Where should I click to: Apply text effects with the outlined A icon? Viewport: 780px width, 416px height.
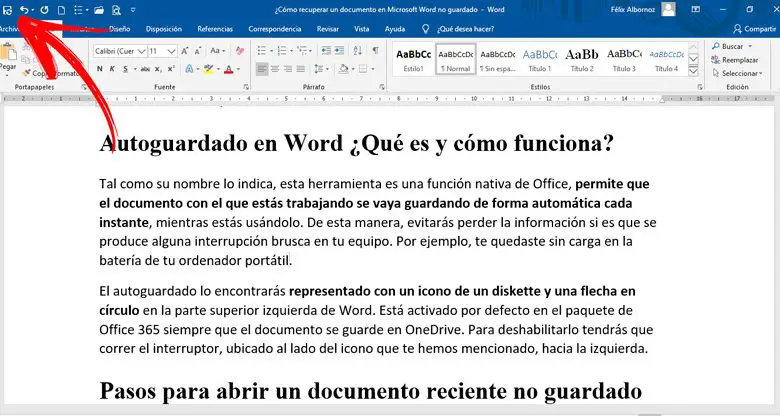pos(189,69)
